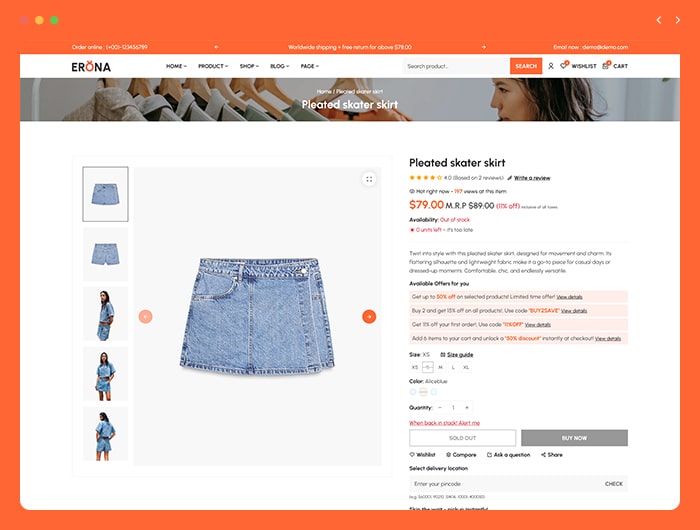Open the Wishlist heart icon in header
700x530 pixels.
point(563,66)
